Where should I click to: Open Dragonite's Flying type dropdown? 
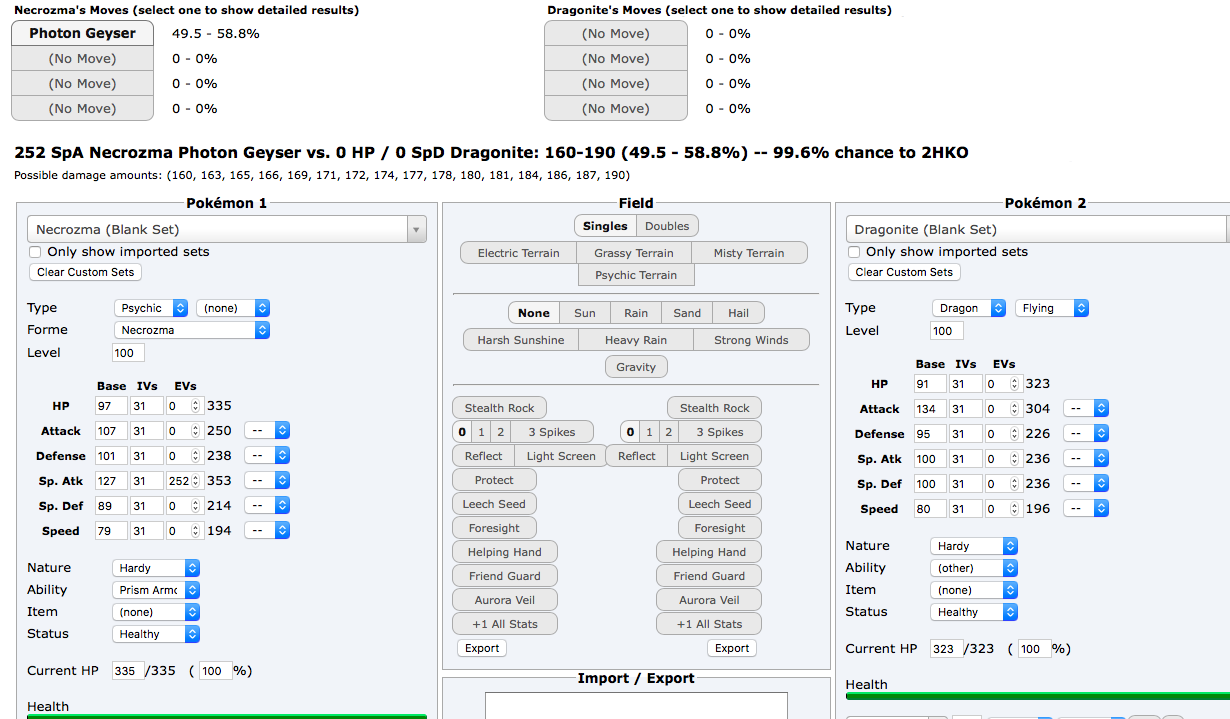click(x=1052, y=308)
